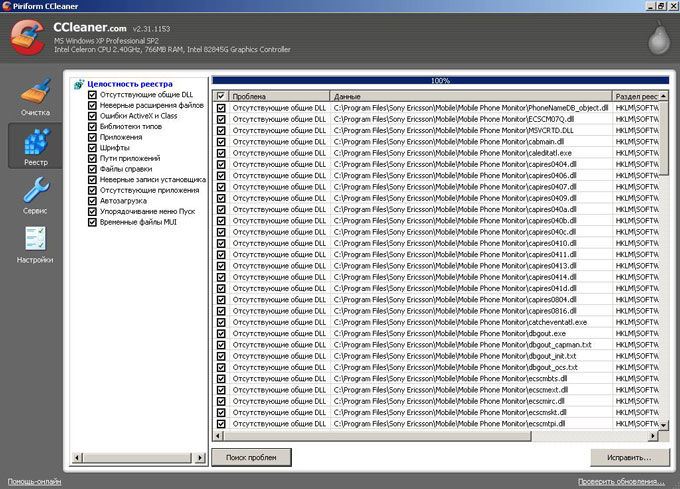Select path ending capires040a.dll
Screen dimensions: 680x489
point(455,209)
